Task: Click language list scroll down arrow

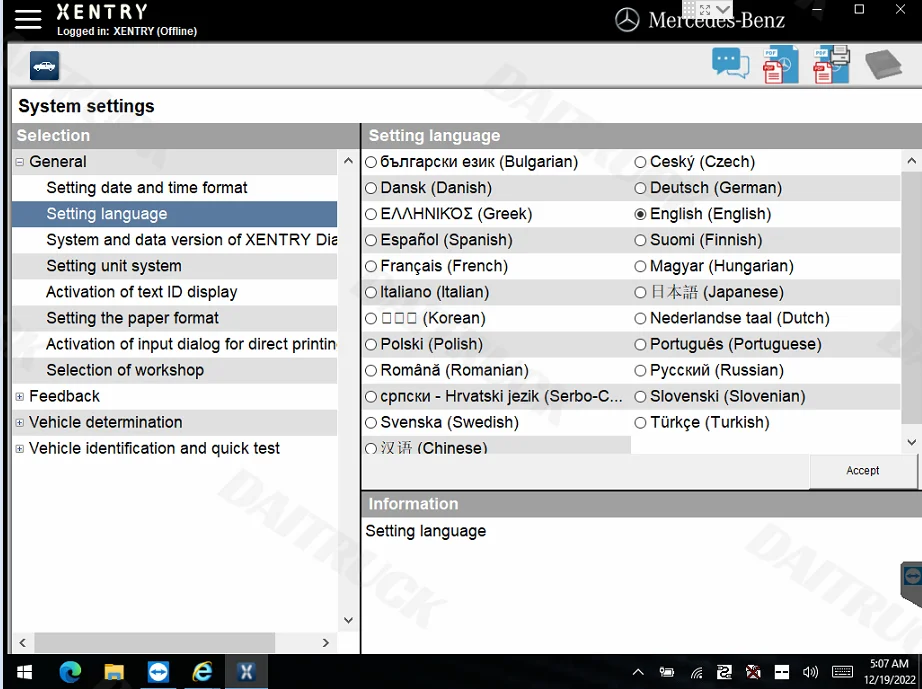Action: (x=911, y=442)
